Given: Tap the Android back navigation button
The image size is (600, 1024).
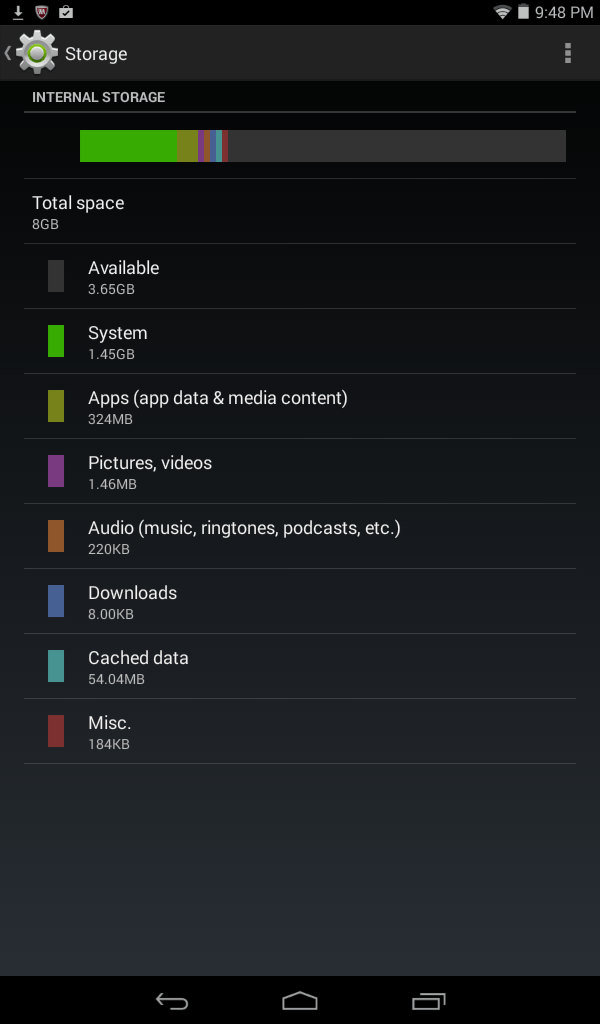Looking at the screenshot, I should point(172,1000).
